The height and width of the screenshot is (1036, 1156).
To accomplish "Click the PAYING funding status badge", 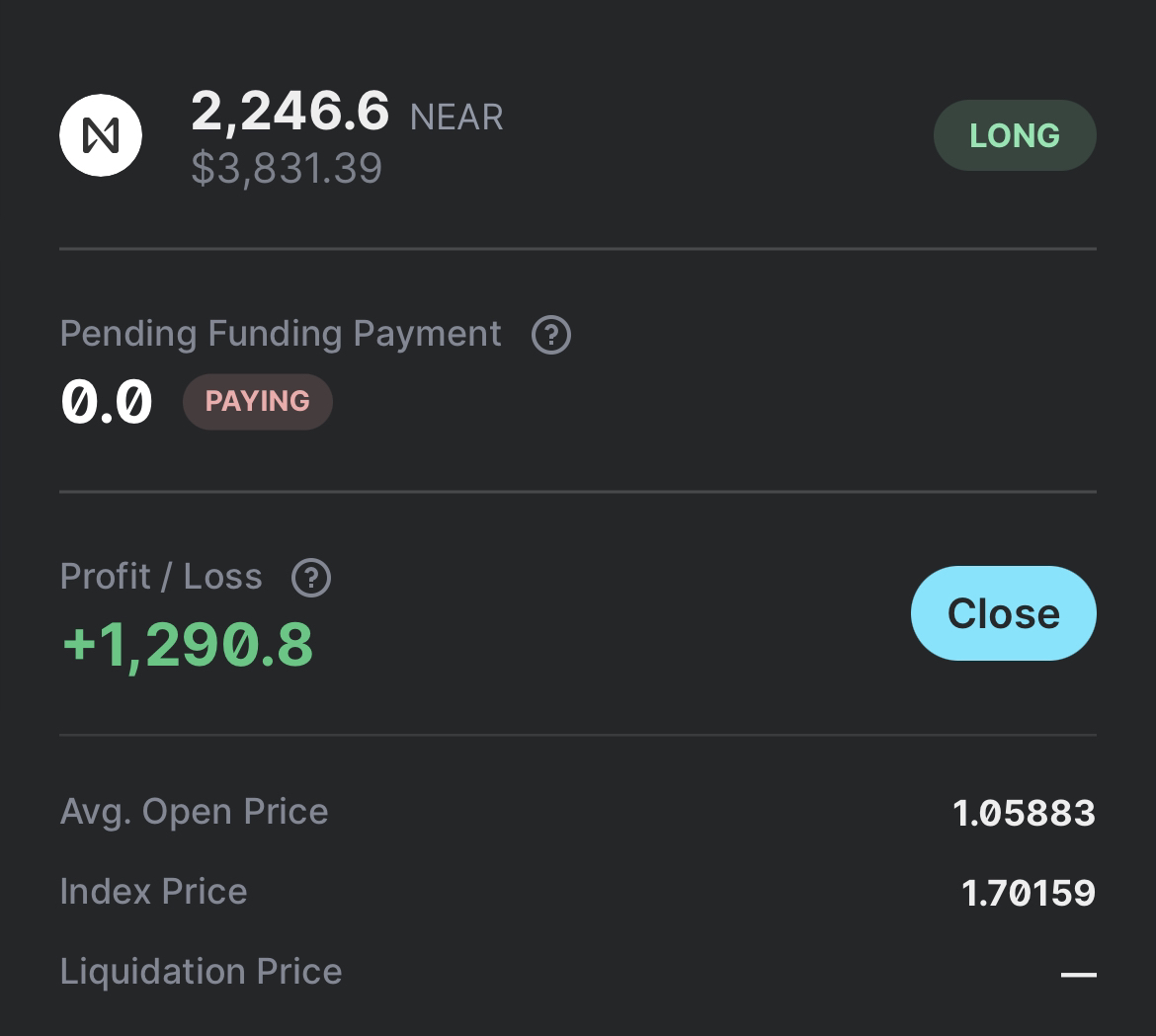I will click(258, 402).
